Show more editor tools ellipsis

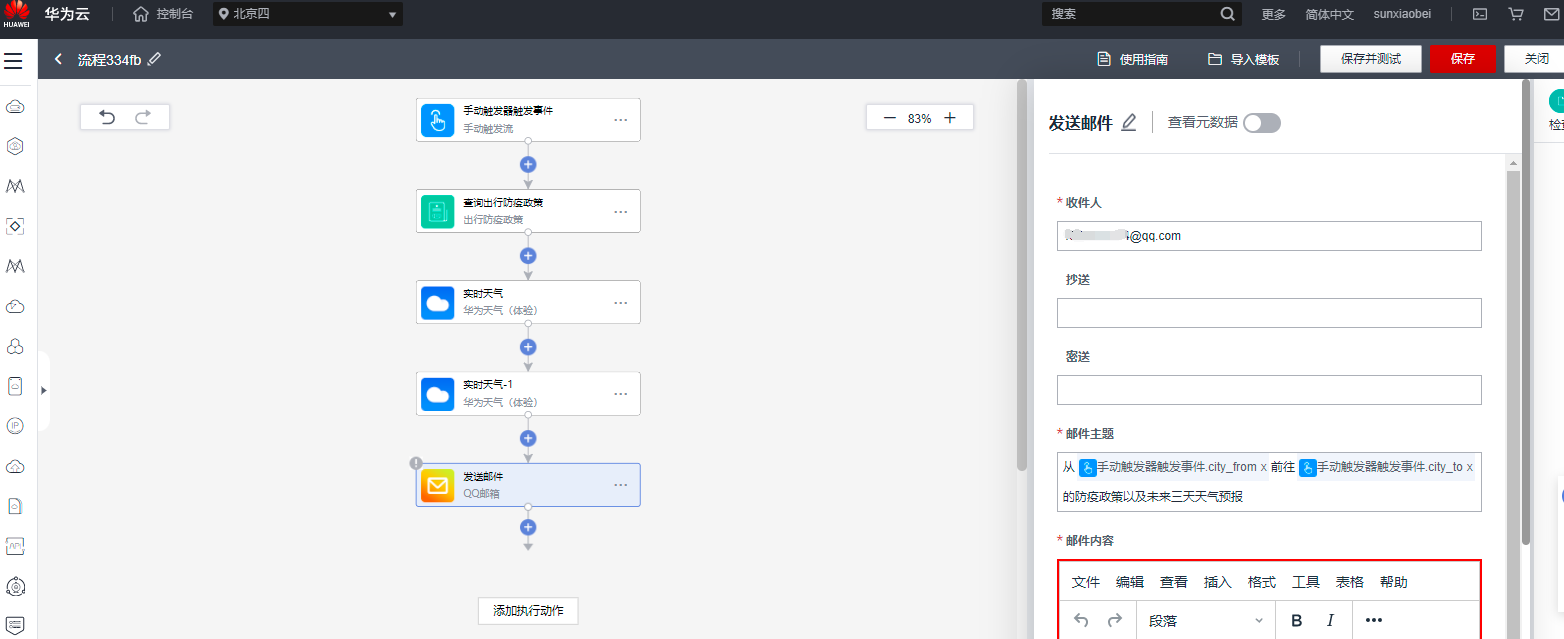1374,620
